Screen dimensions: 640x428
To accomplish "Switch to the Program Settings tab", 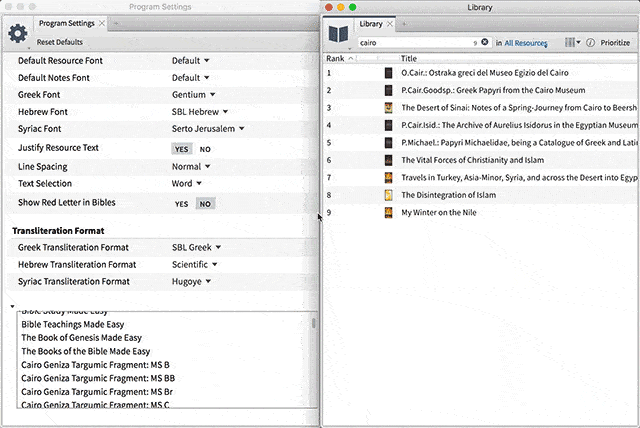I will point(67,23).
